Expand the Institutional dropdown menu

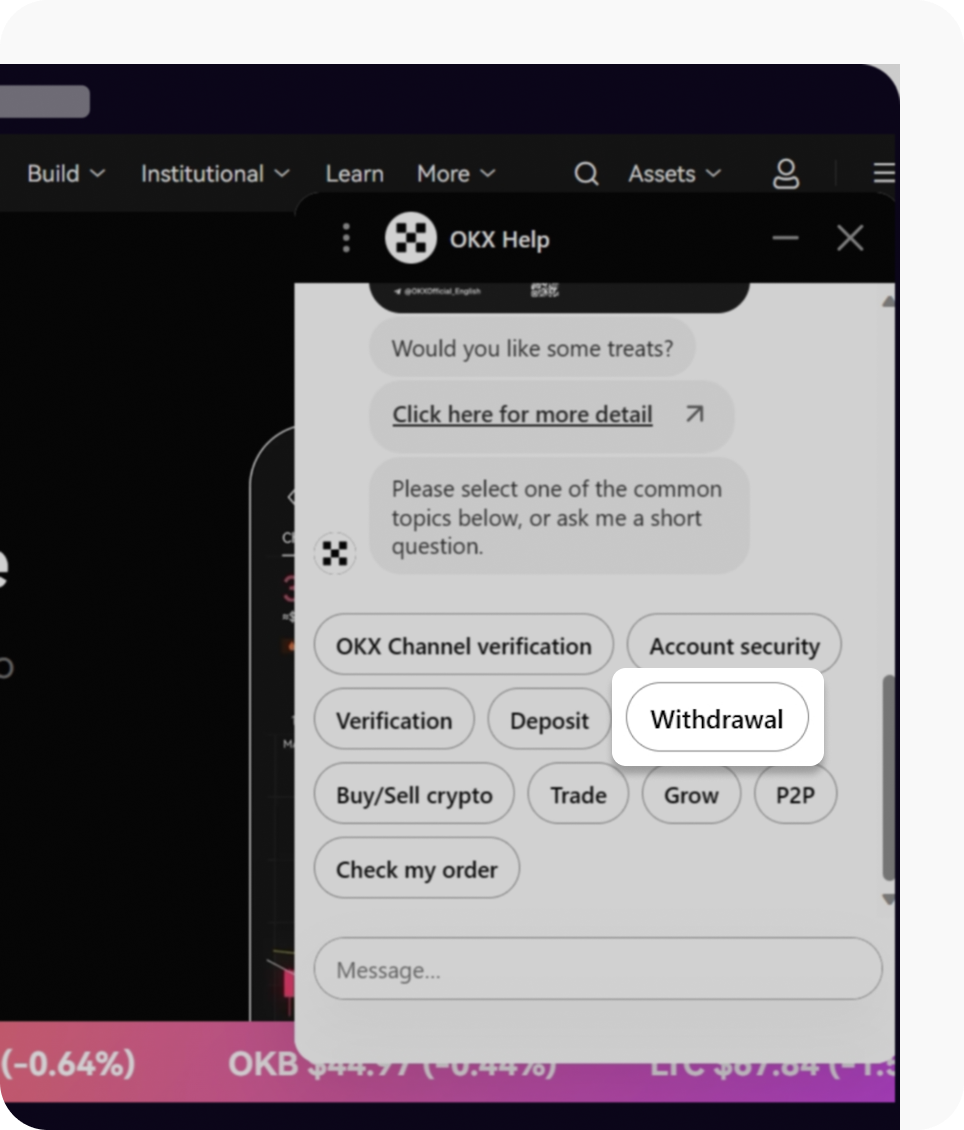pos(215,174)
